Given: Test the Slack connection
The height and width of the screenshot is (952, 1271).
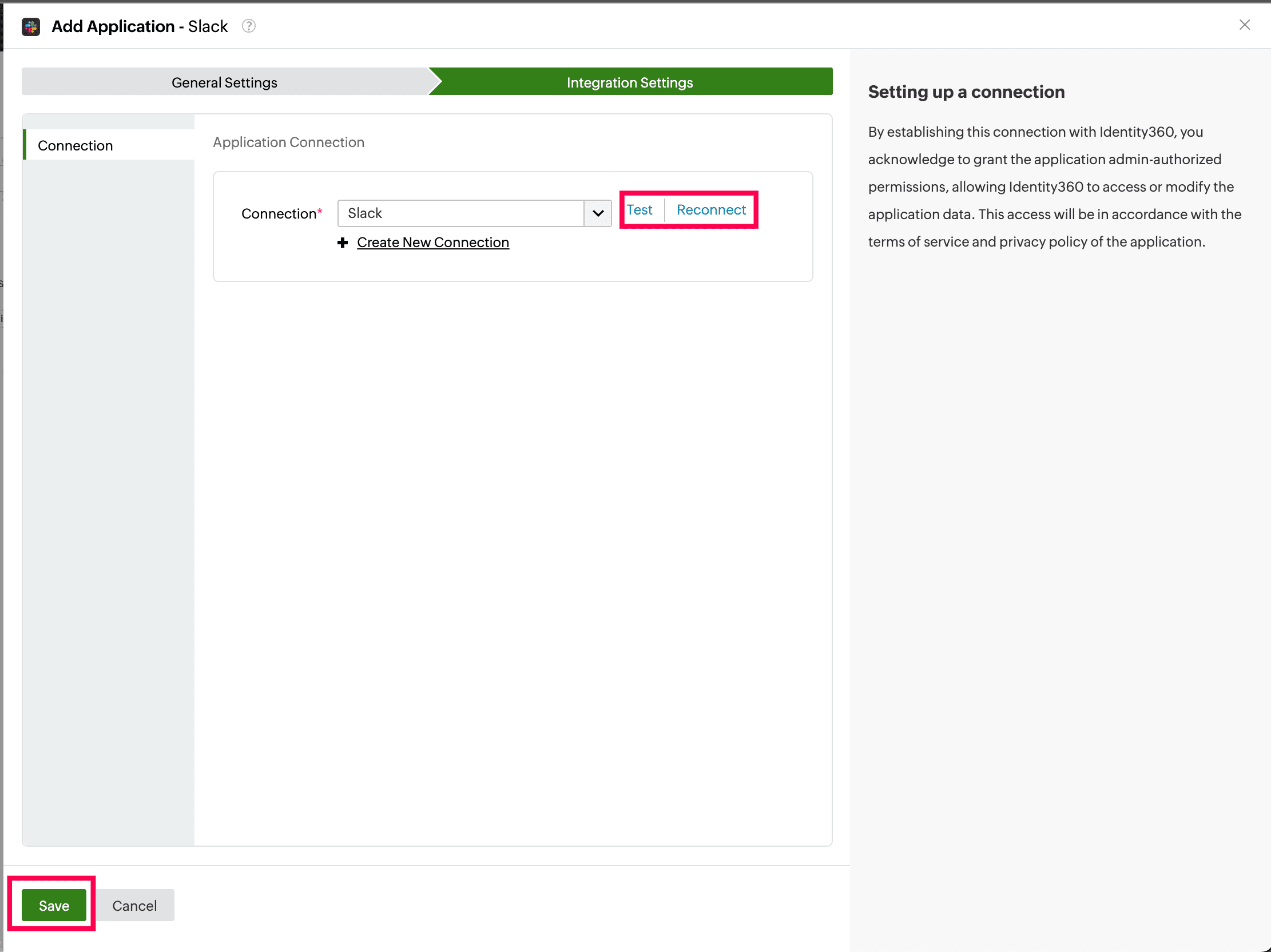Looking at the screenshot, I should tap(639, 210).
